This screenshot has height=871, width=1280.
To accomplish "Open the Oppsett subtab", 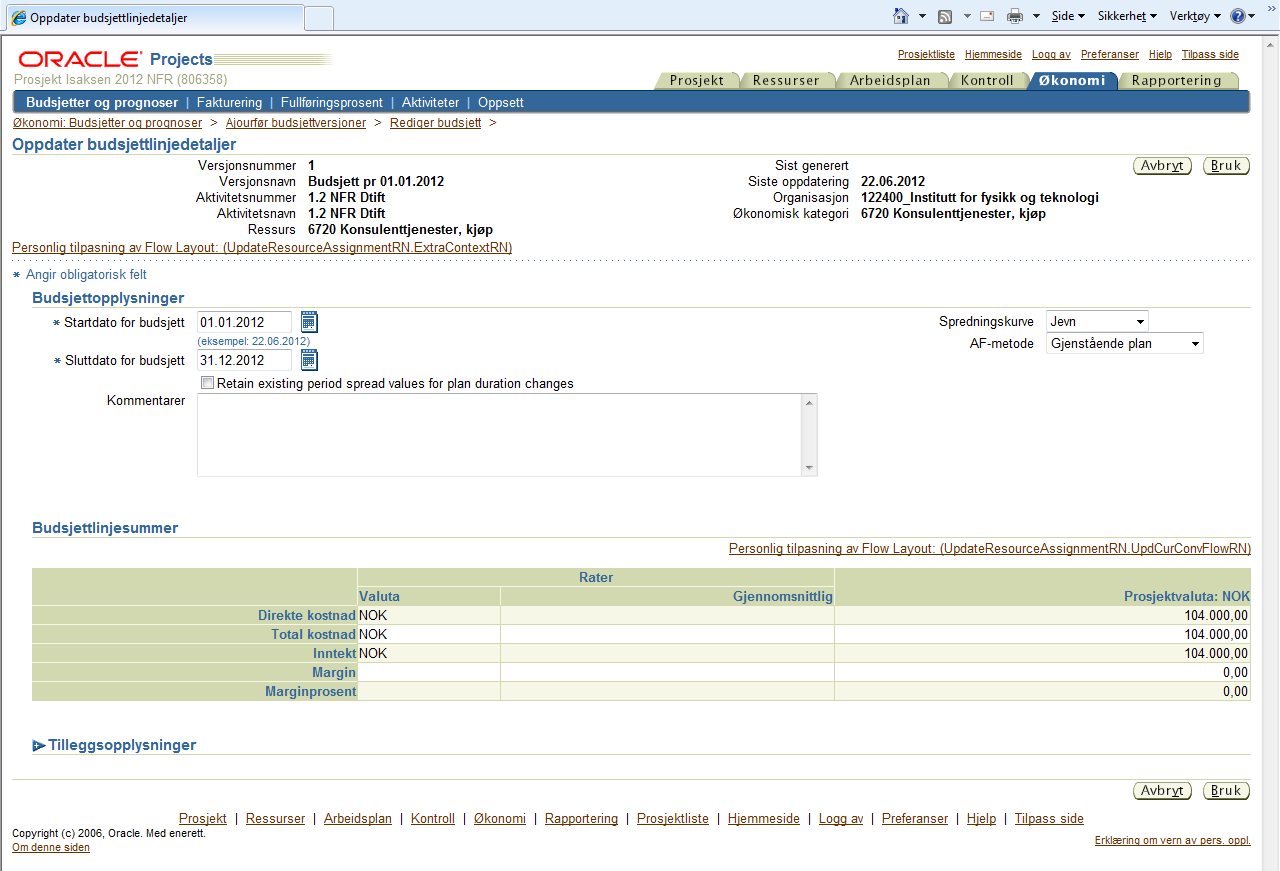I will (501, 102).
